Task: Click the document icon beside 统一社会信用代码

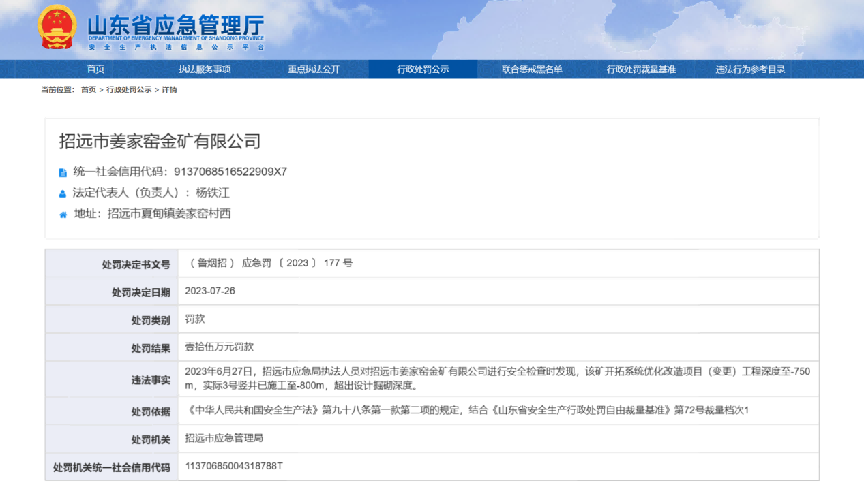Action: coord(64,171)
